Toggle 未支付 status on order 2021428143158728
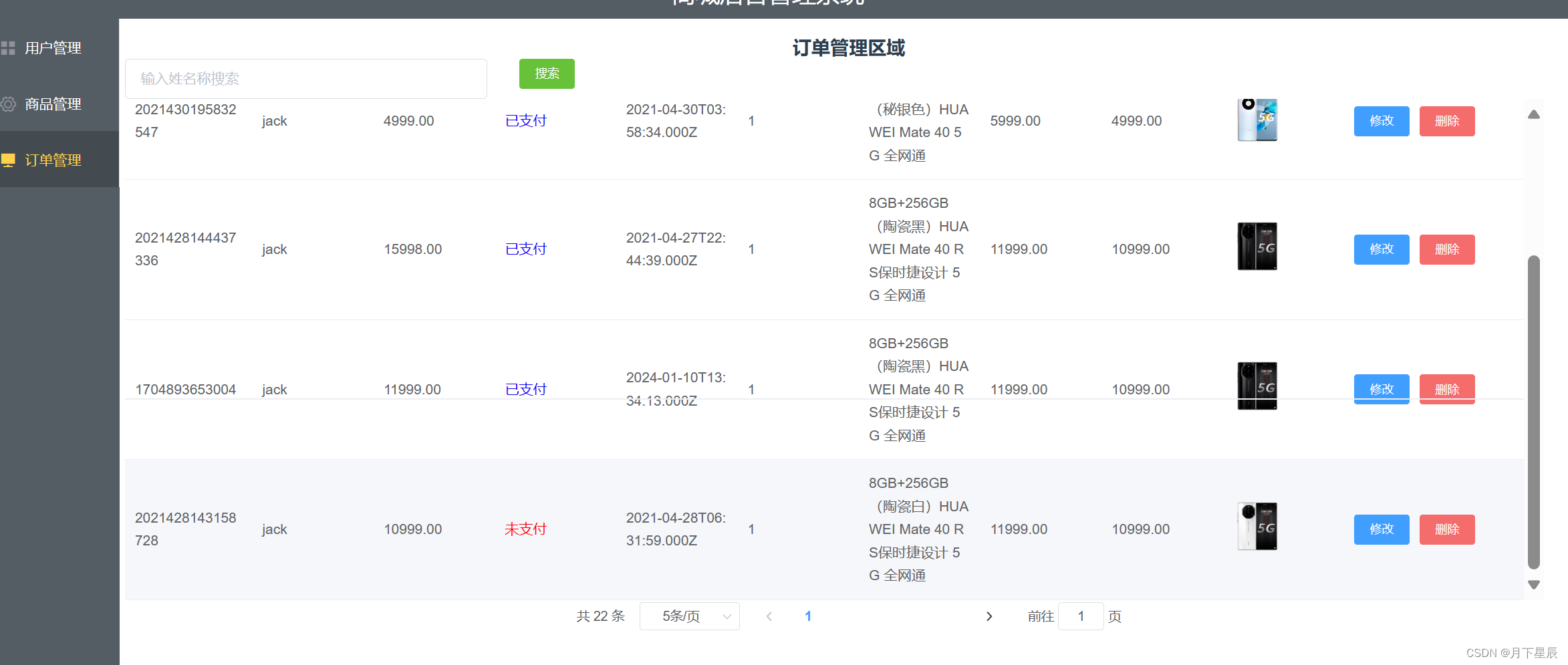 coord(525,529)
